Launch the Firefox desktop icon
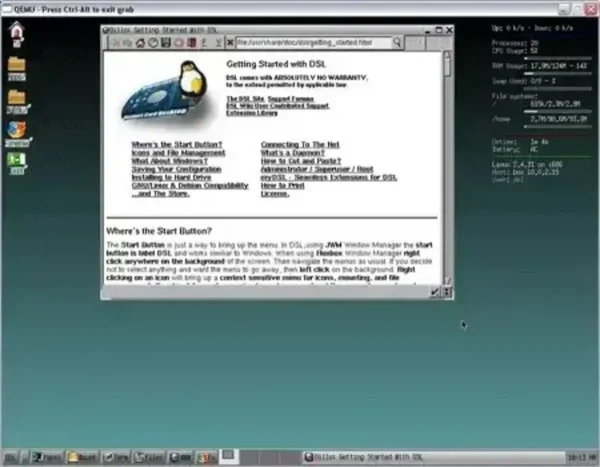600x467 pixels. (17, 134)
